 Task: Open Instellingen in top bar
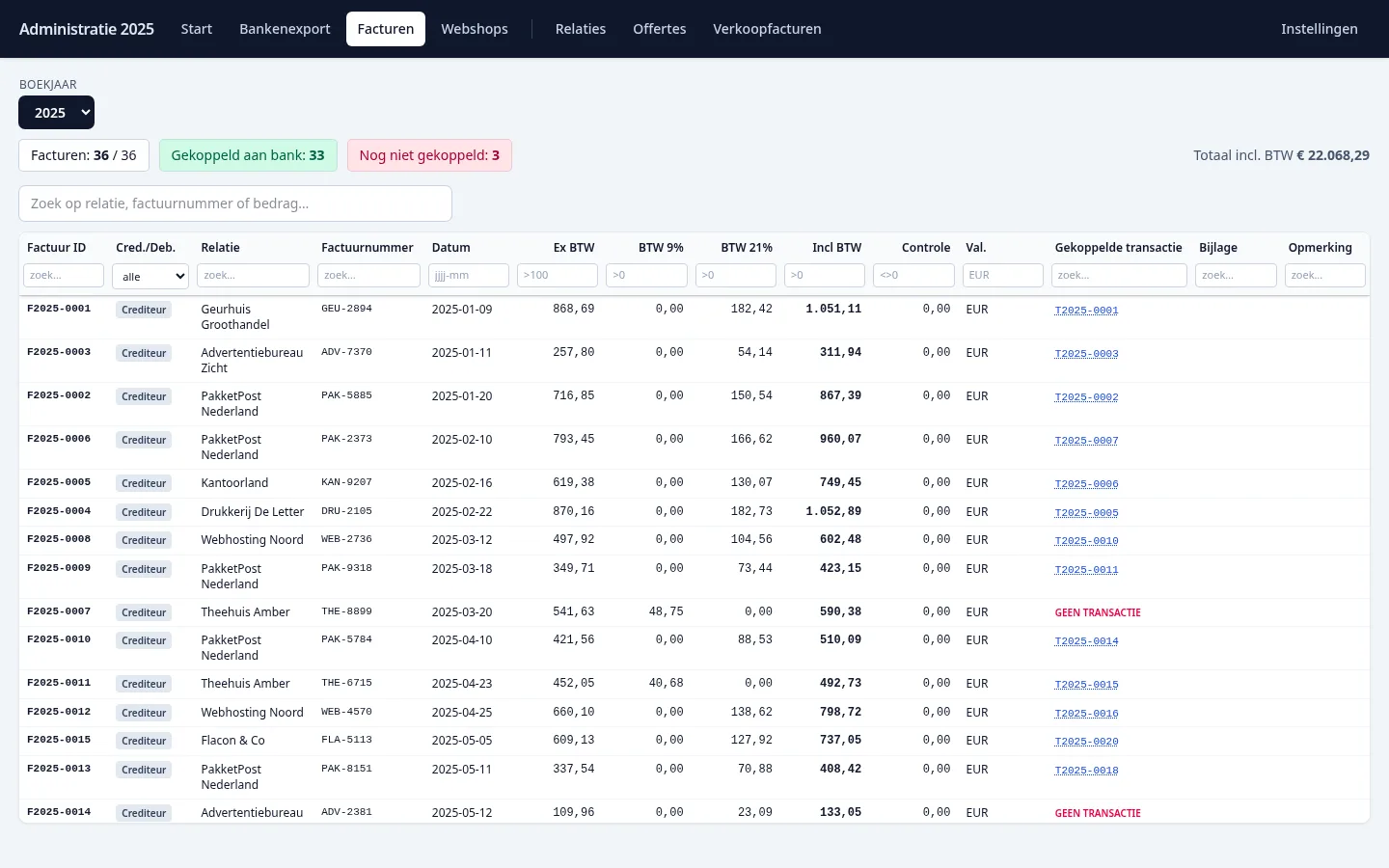(1319, 29)
